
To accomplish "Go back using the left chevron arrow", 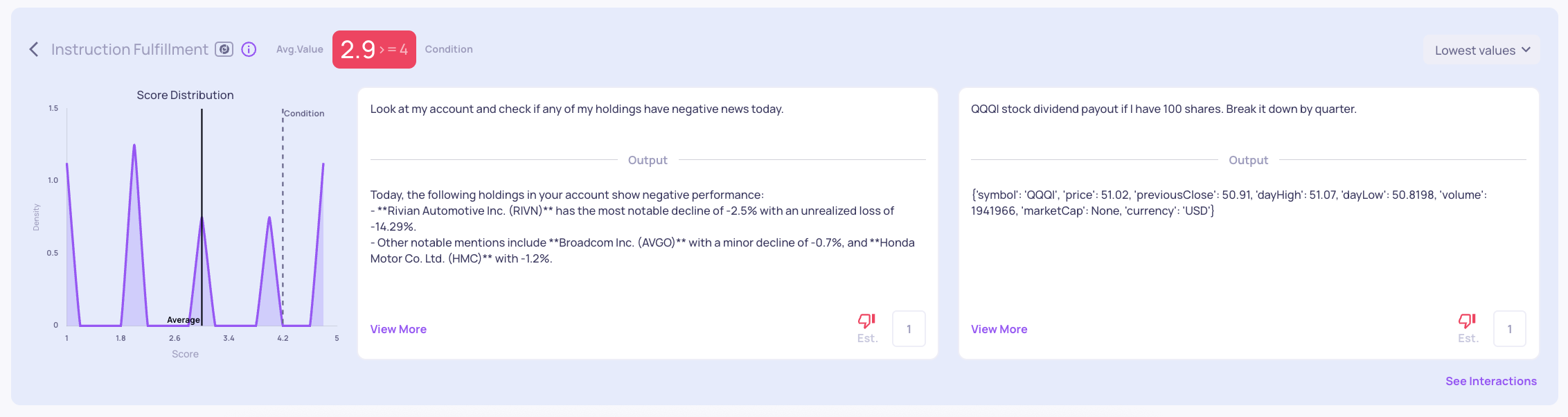I will pyautogui.click(x=34, y=49).
